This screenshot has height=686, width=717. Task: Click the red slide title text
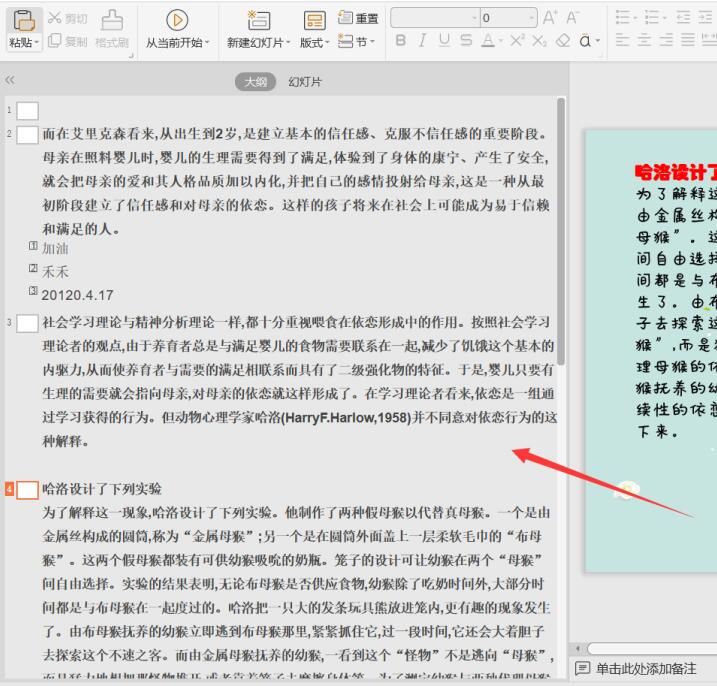(x=675, y=172)
